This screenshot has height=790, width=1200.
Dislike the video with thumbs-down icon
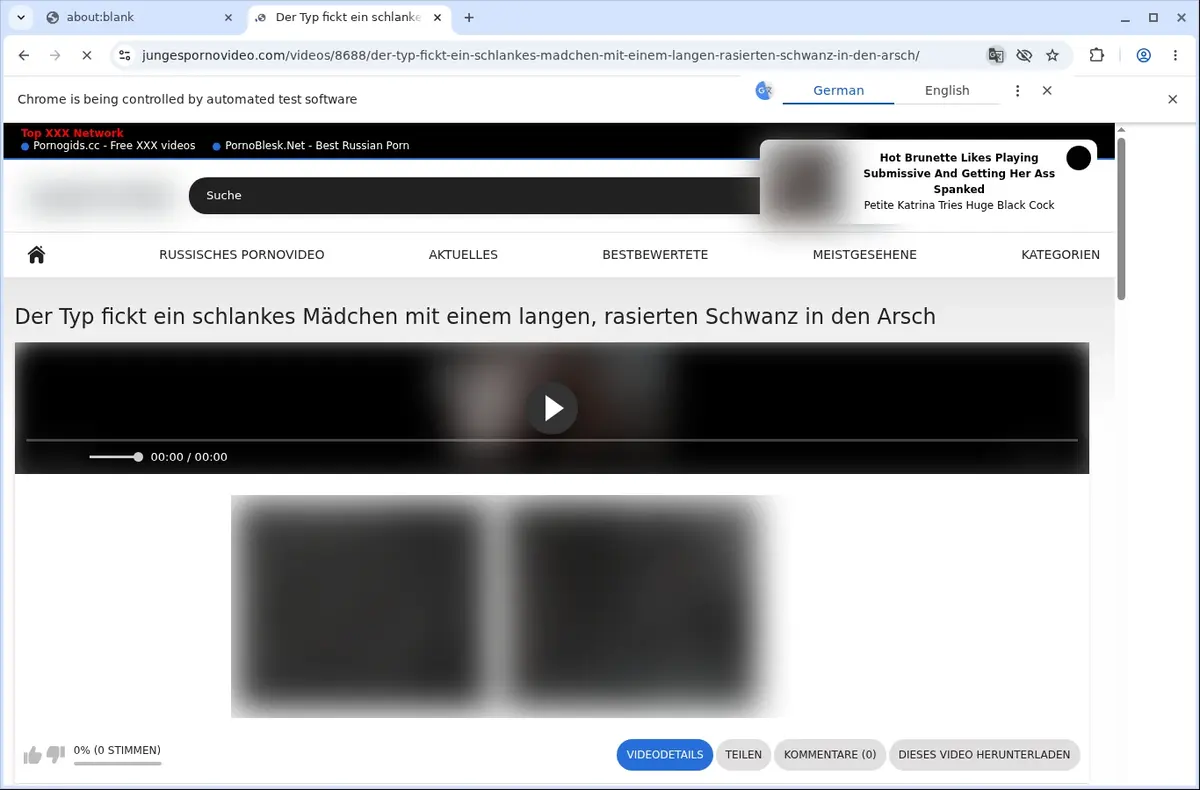click(56, 755)
